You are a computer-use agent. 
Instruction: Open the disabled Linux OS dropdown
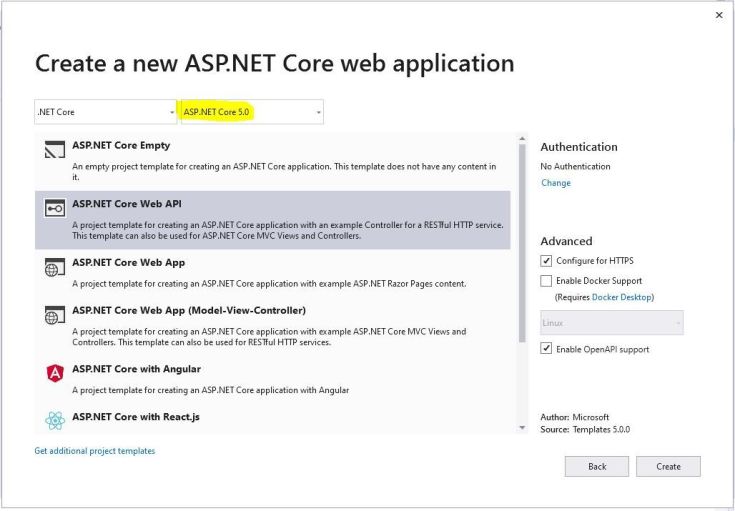pos(612,323)
